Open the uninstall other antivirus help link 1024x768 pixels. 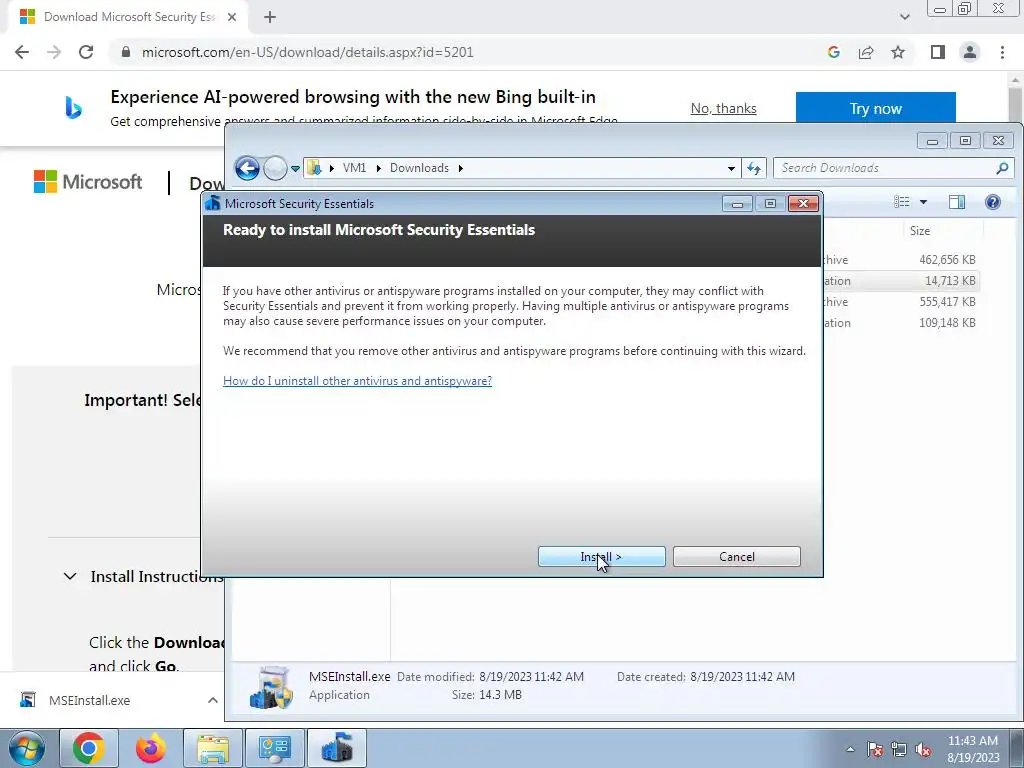(357, 381)
